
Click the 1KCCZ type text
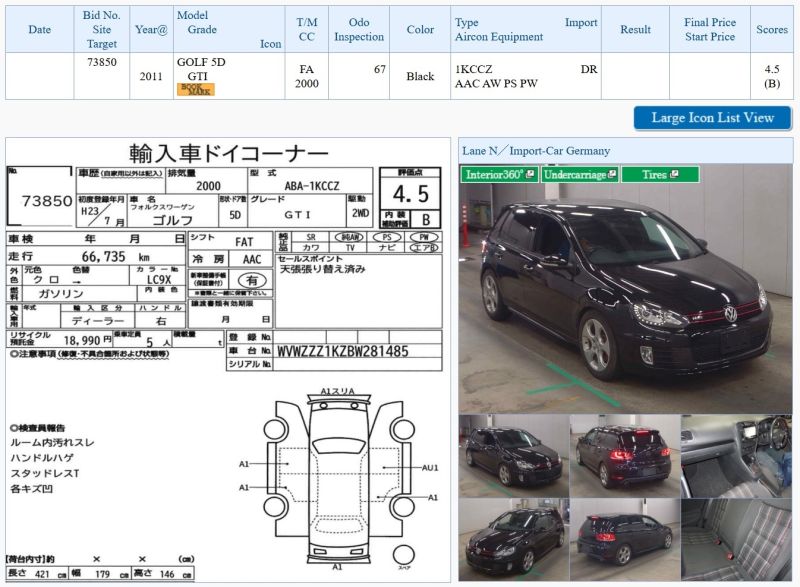click(x=473, y=69)
